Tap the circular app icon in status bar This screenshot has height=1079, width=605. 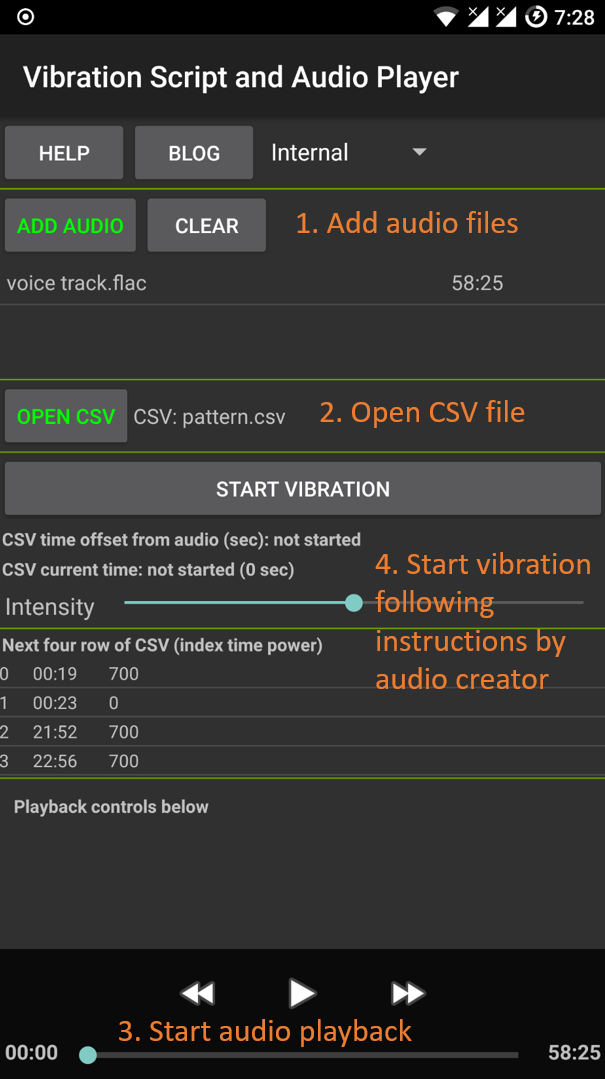[x=24, y=16]
